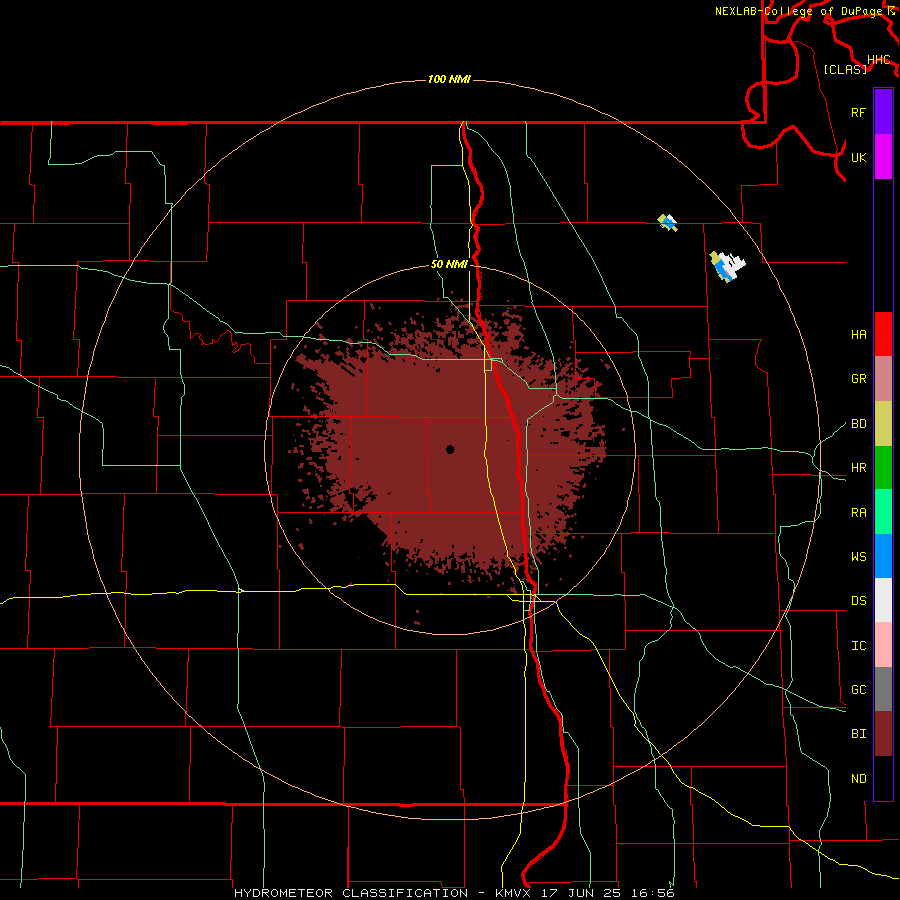Click the WS legend label

(859, 556)
